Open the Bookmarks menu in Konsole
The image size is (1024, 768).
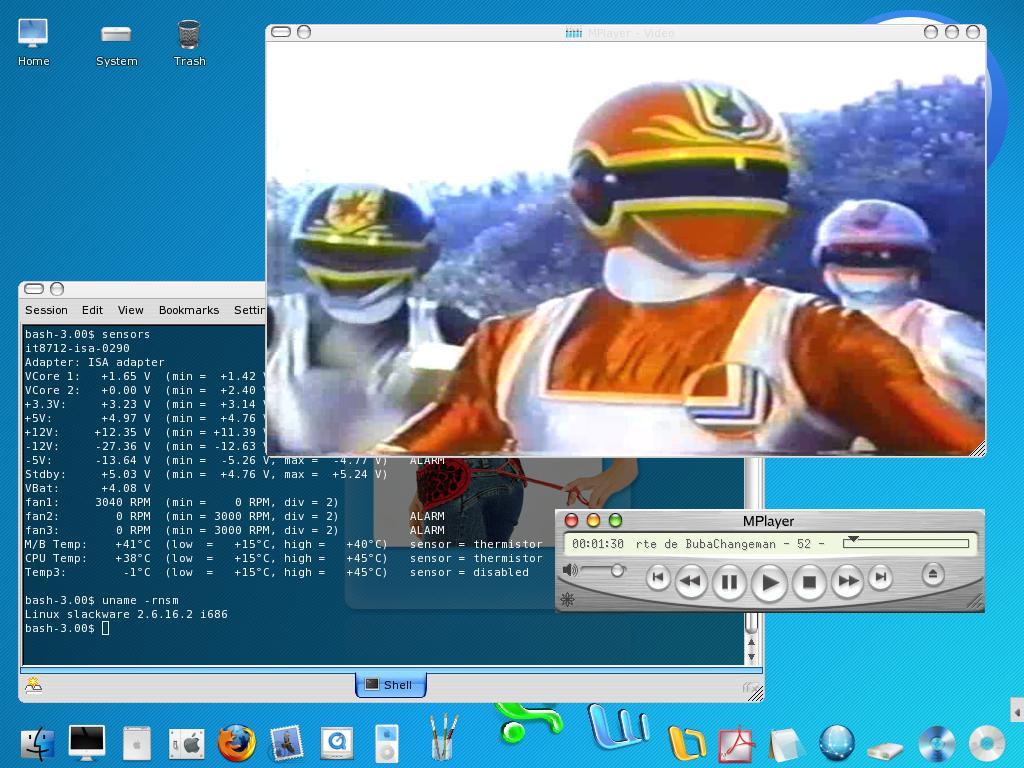pos(189,310)
